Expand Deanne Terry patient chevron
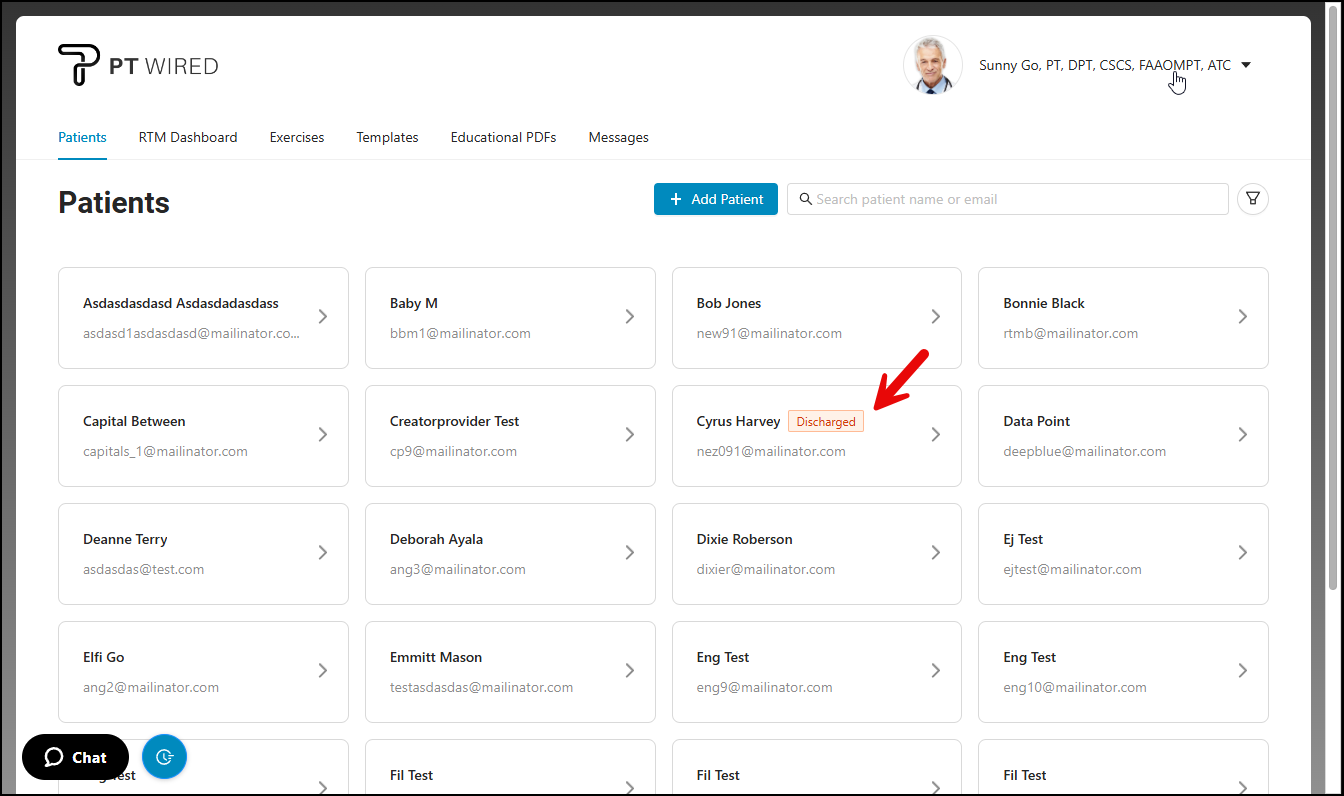Image resolution: width=1344 pixels, height=796 pixels. pos(322,553)
